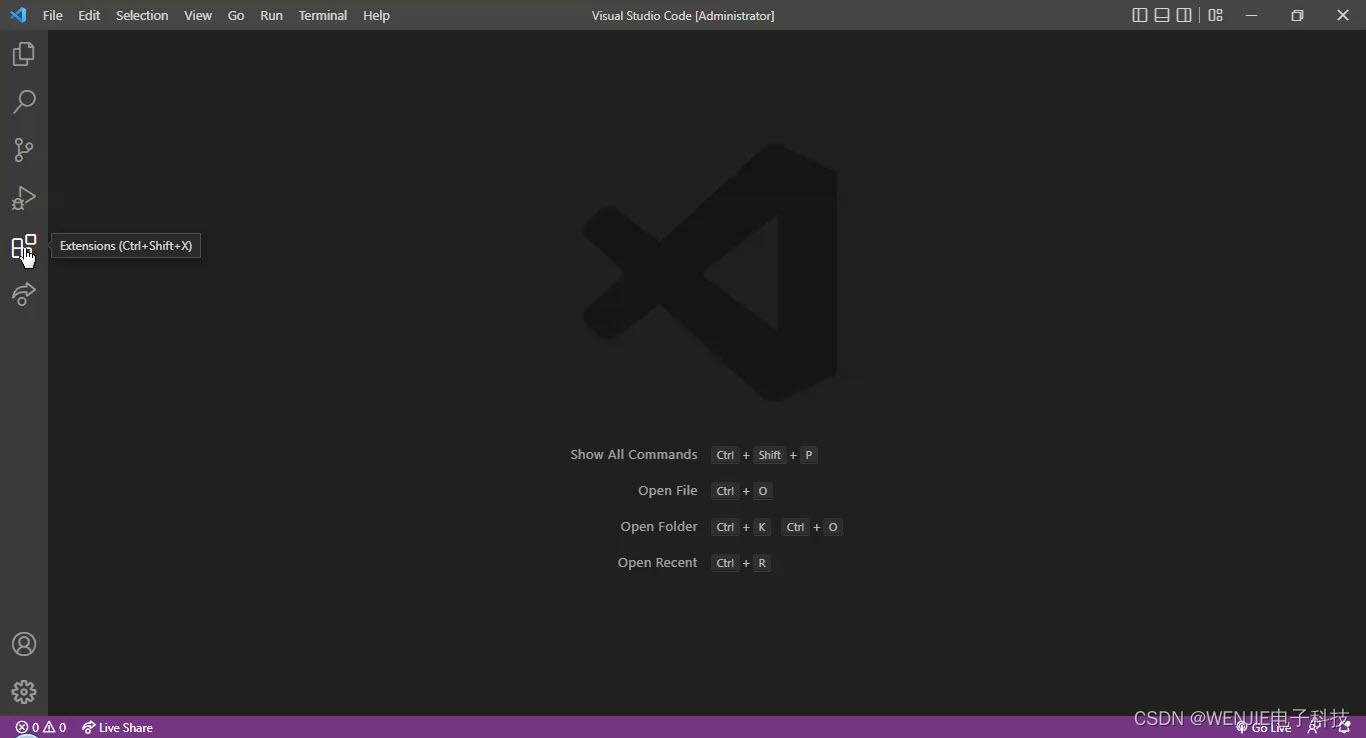Click the Extensions icon in activity bar
The height and width of the screenshot is (738, 1366).
coord(24,246)
